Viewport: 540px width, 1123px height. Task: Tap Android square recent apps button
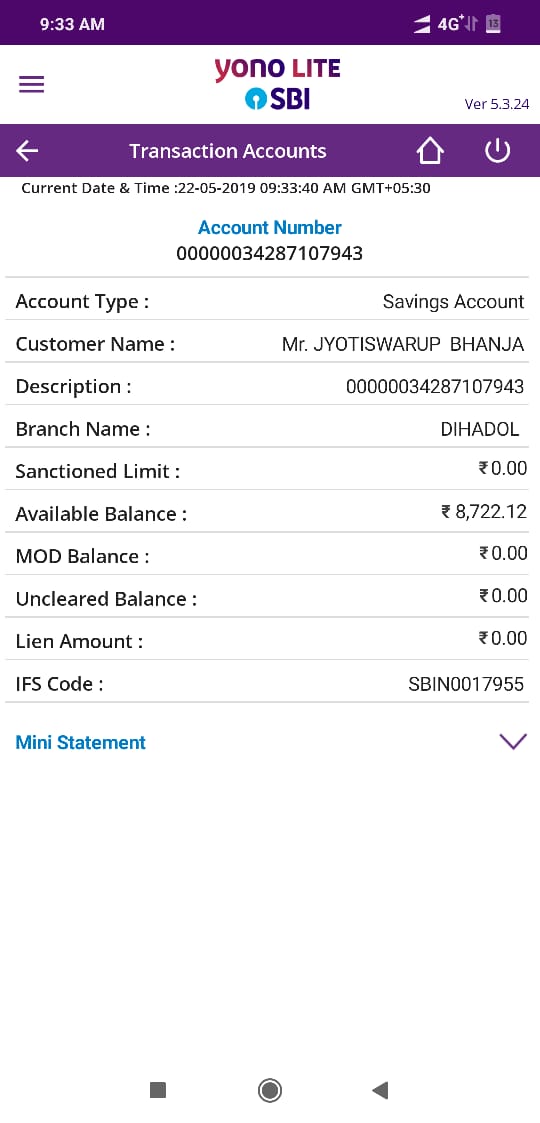click(158, 1090)
